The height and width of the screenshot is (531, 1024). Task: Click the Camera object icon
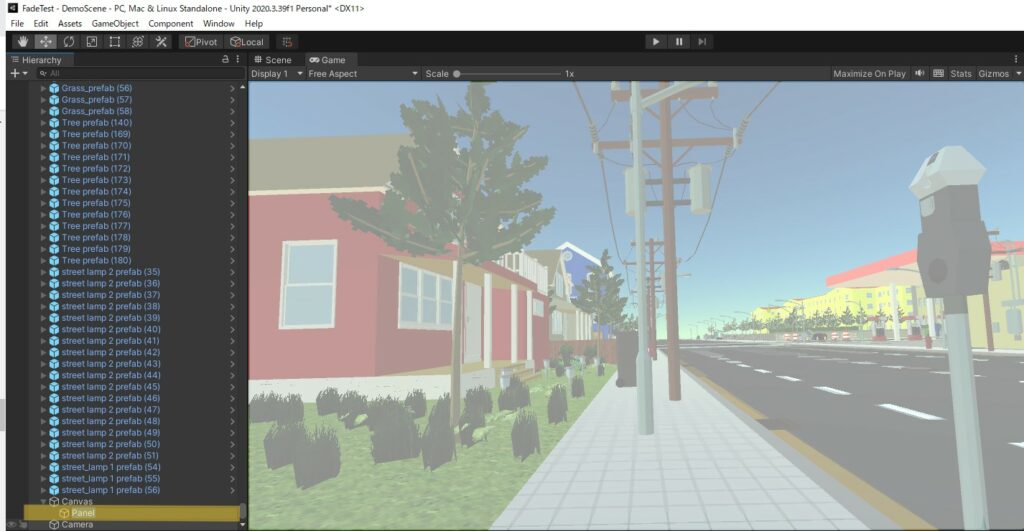pos(54,524)
